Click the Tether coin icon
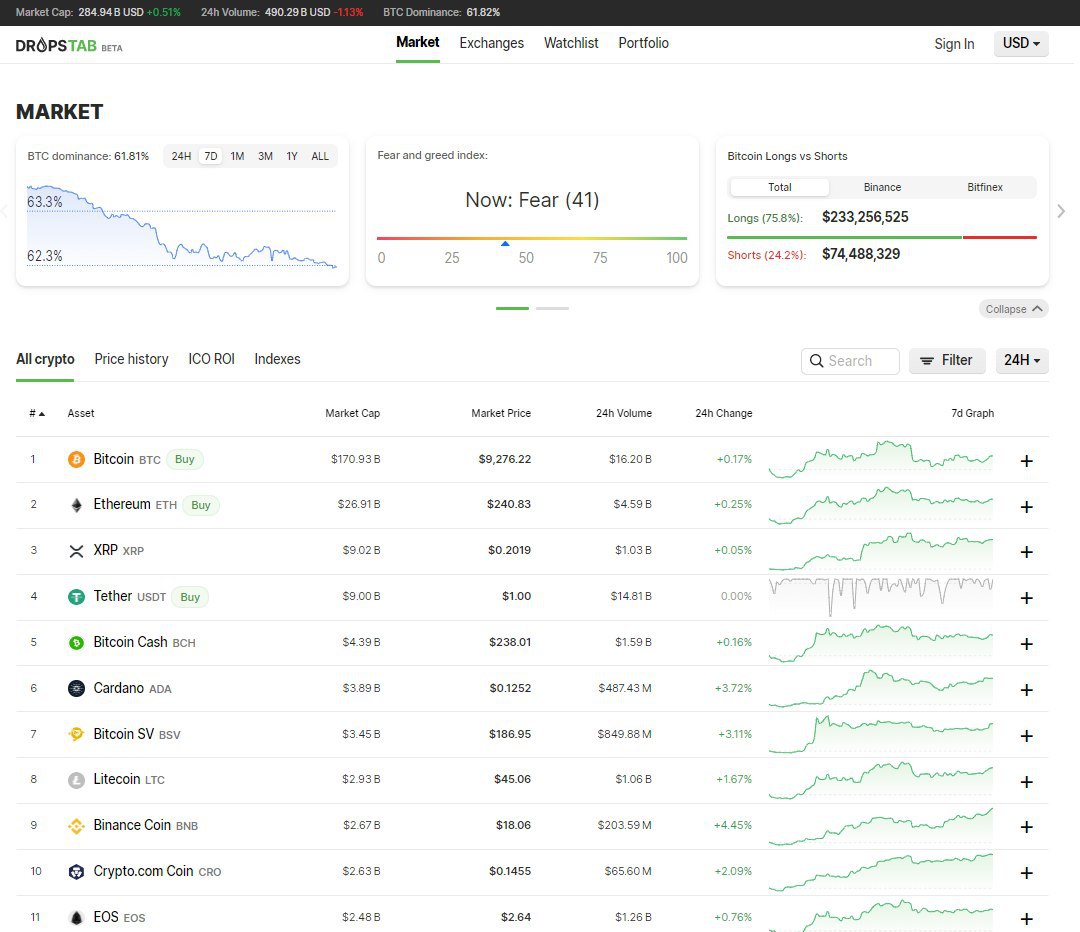This screenshot has width=1080, height=932. click(76, 597)
